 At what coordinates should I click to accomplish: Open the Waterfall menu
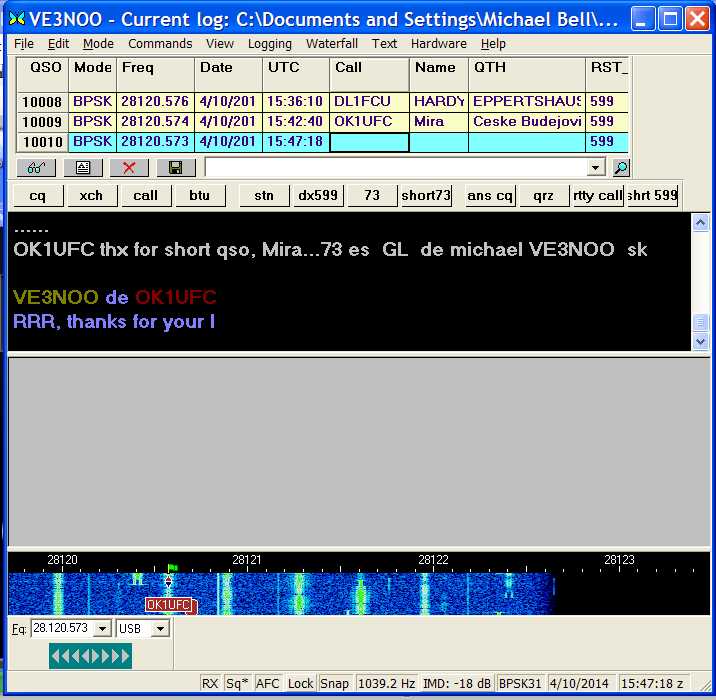(x=331, y=44)
